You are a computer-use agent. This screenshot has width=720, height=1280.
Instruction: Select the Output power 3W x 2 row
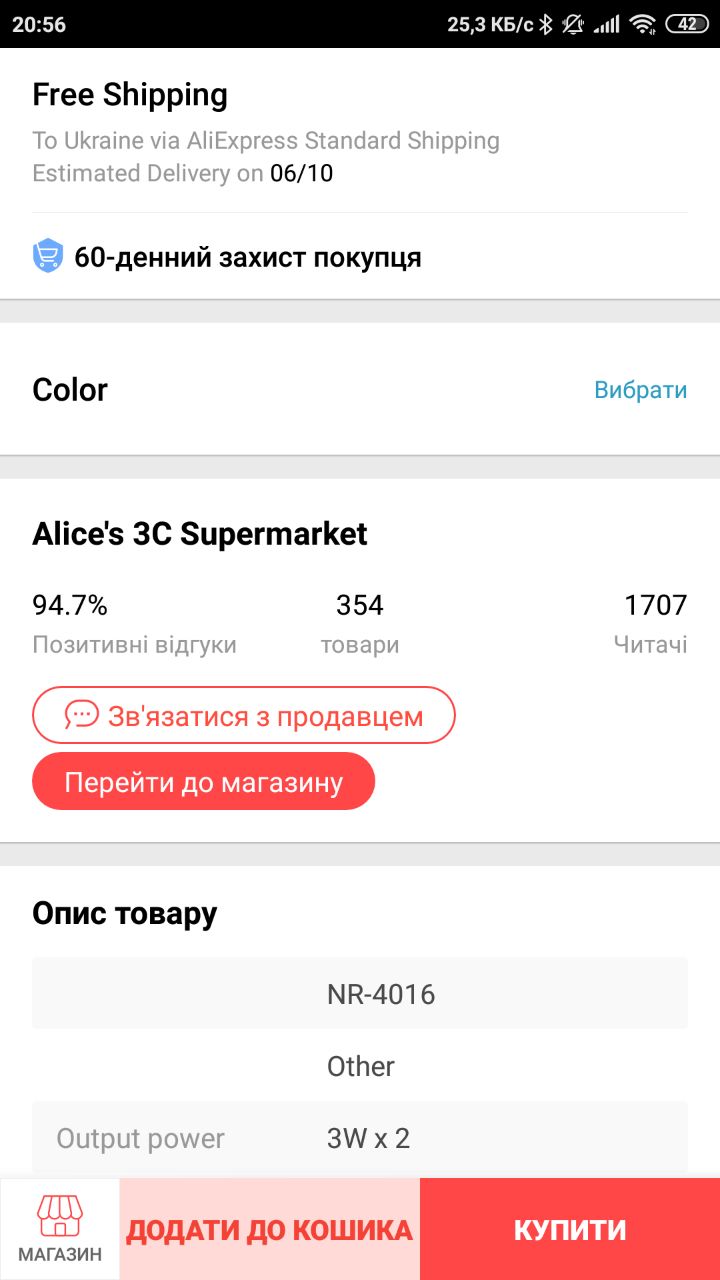pos(360,1138)
